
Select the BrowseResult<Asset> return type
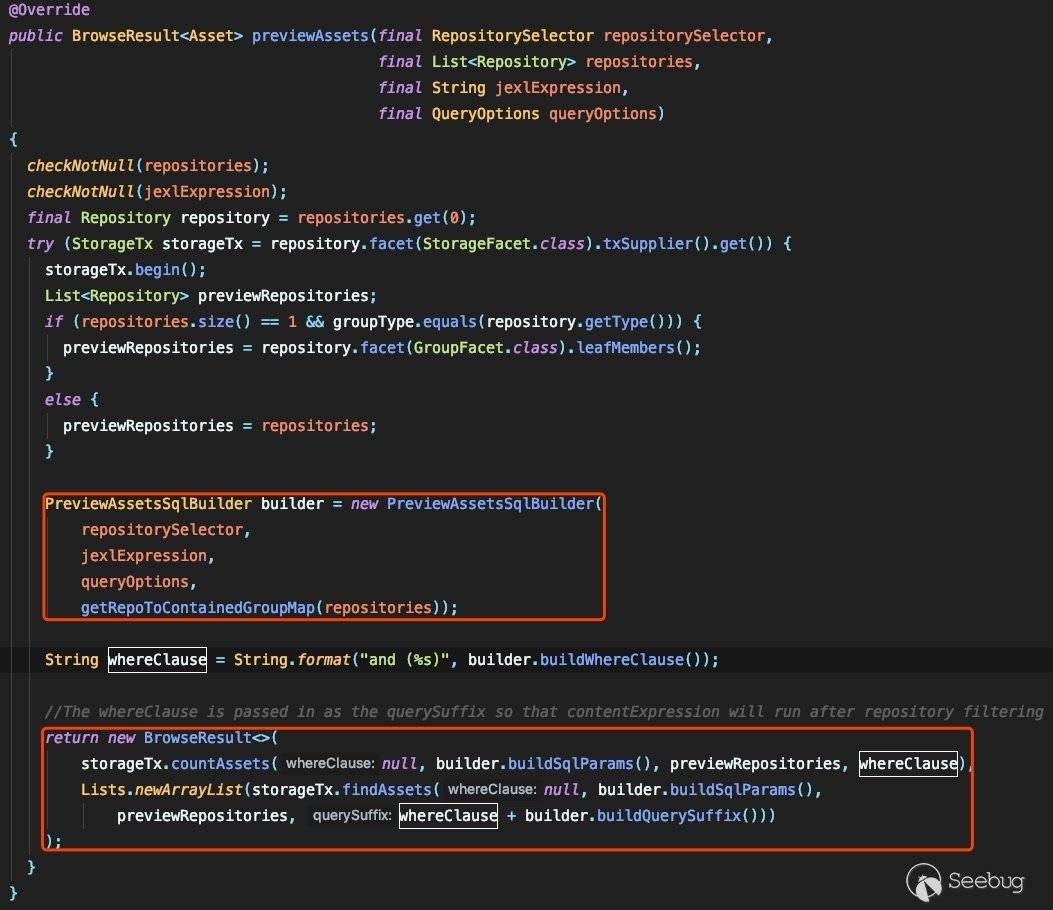[157, 36]
